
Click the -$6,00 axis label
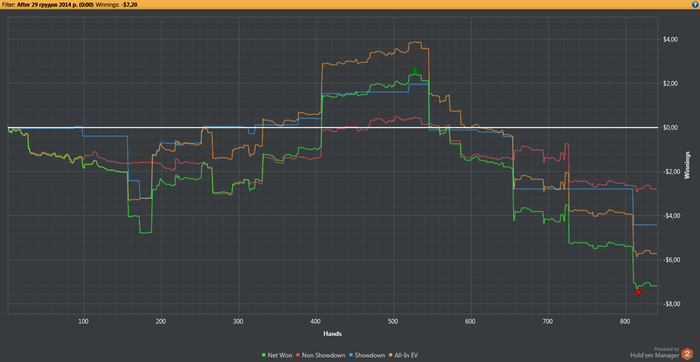tap(671, 260)
